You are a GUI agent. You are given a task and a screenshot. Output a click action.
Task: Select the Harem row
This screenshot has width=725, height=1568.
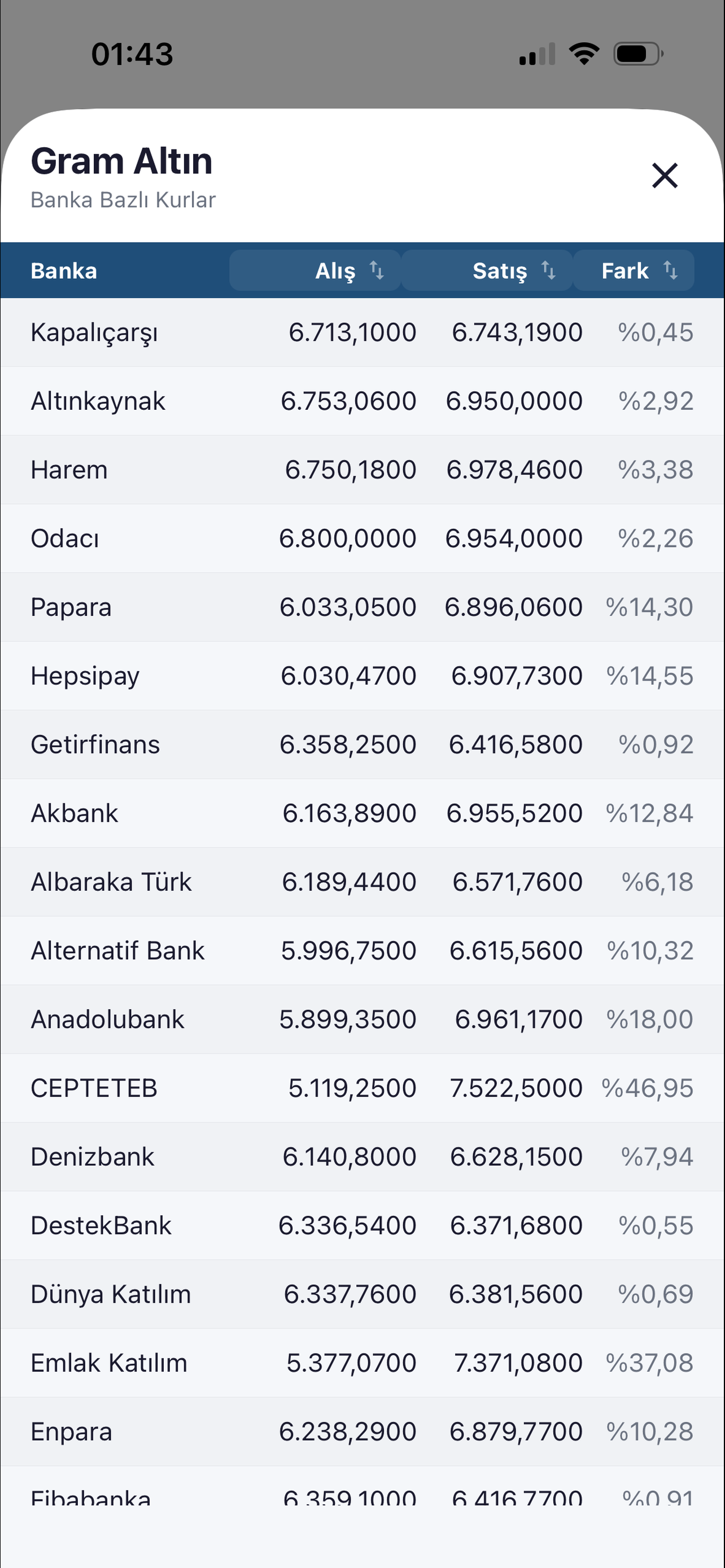361,470
